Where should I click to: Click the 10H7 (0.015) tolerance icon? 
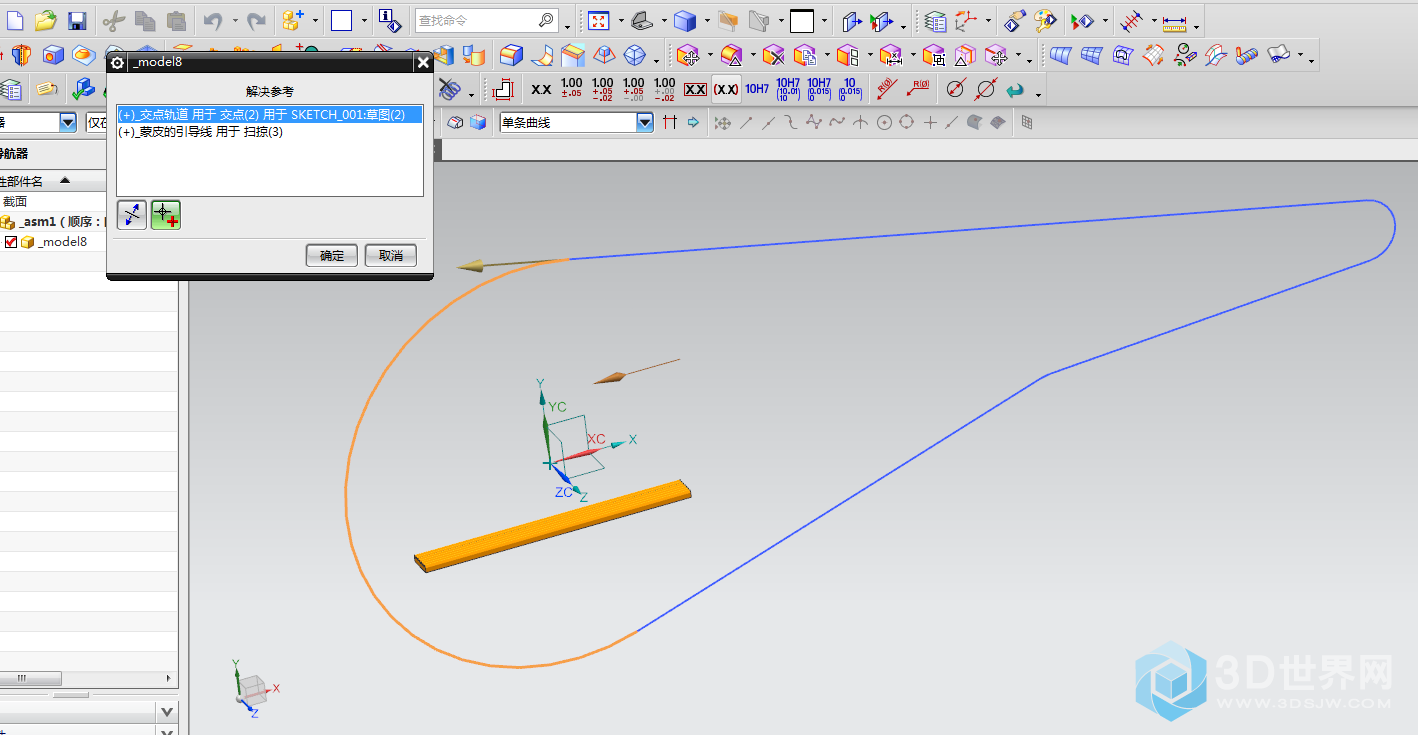(x=819, y=90)
